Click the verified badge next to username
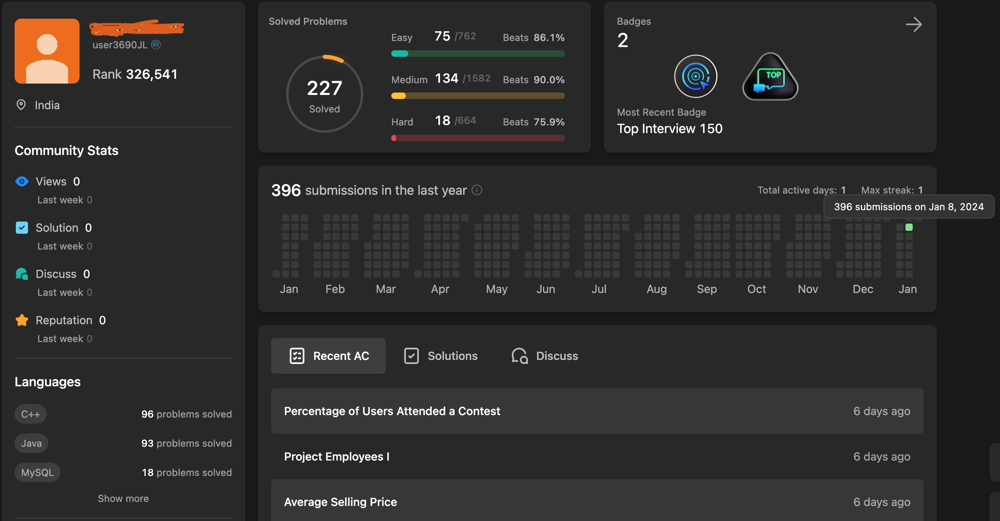The height and width of the screenshot is (521, 1000). tap(156, 45)
